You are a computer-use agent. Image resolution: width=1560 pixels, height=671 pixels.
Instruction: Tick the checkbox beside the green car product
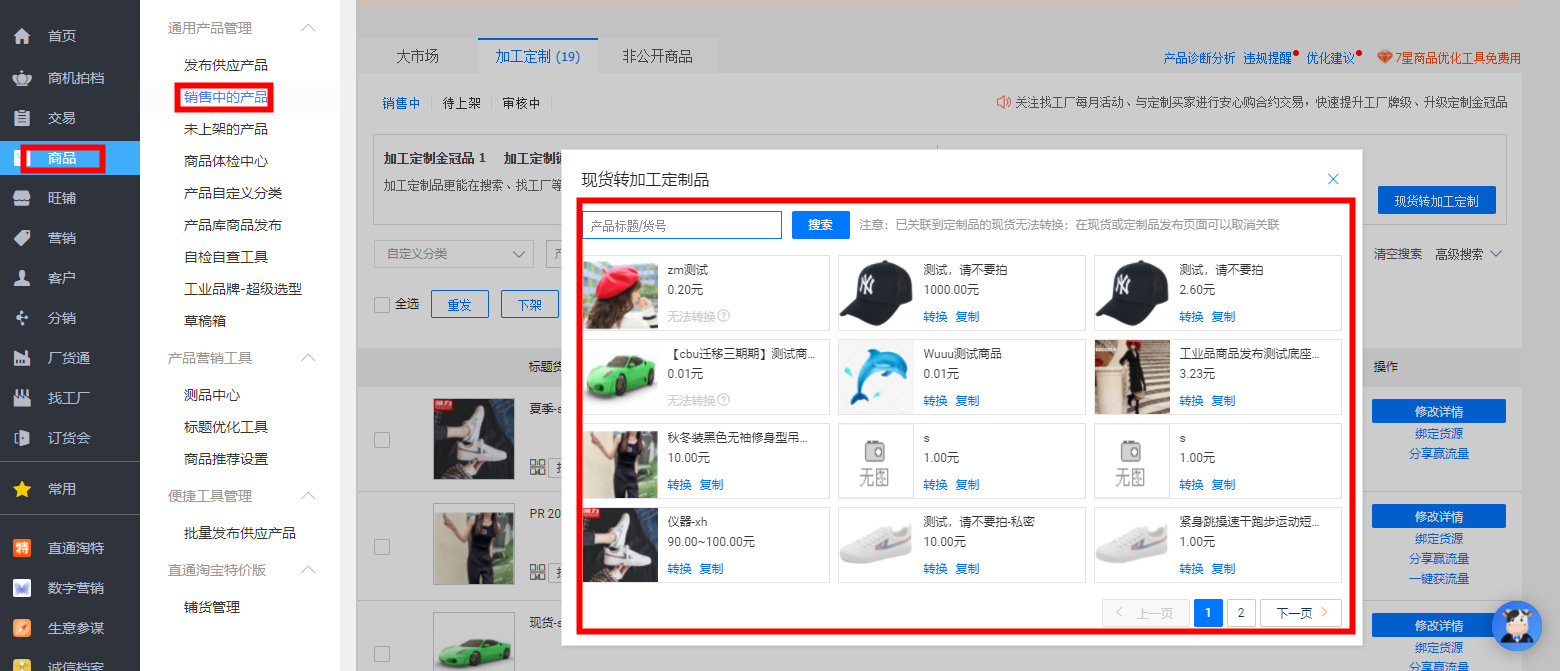pyautogui.click(x=382, y=652)
